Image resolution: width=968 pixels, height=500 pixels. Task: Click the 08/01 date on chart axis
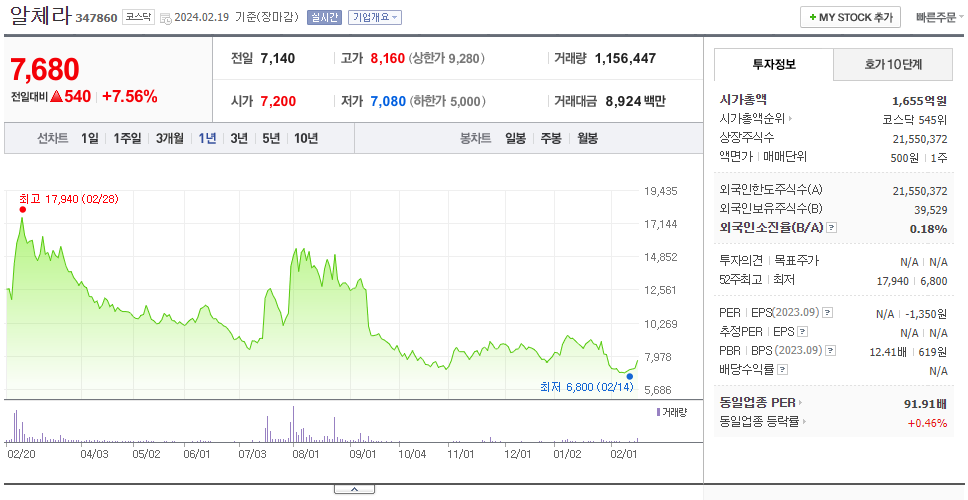(x=305, y=454)
